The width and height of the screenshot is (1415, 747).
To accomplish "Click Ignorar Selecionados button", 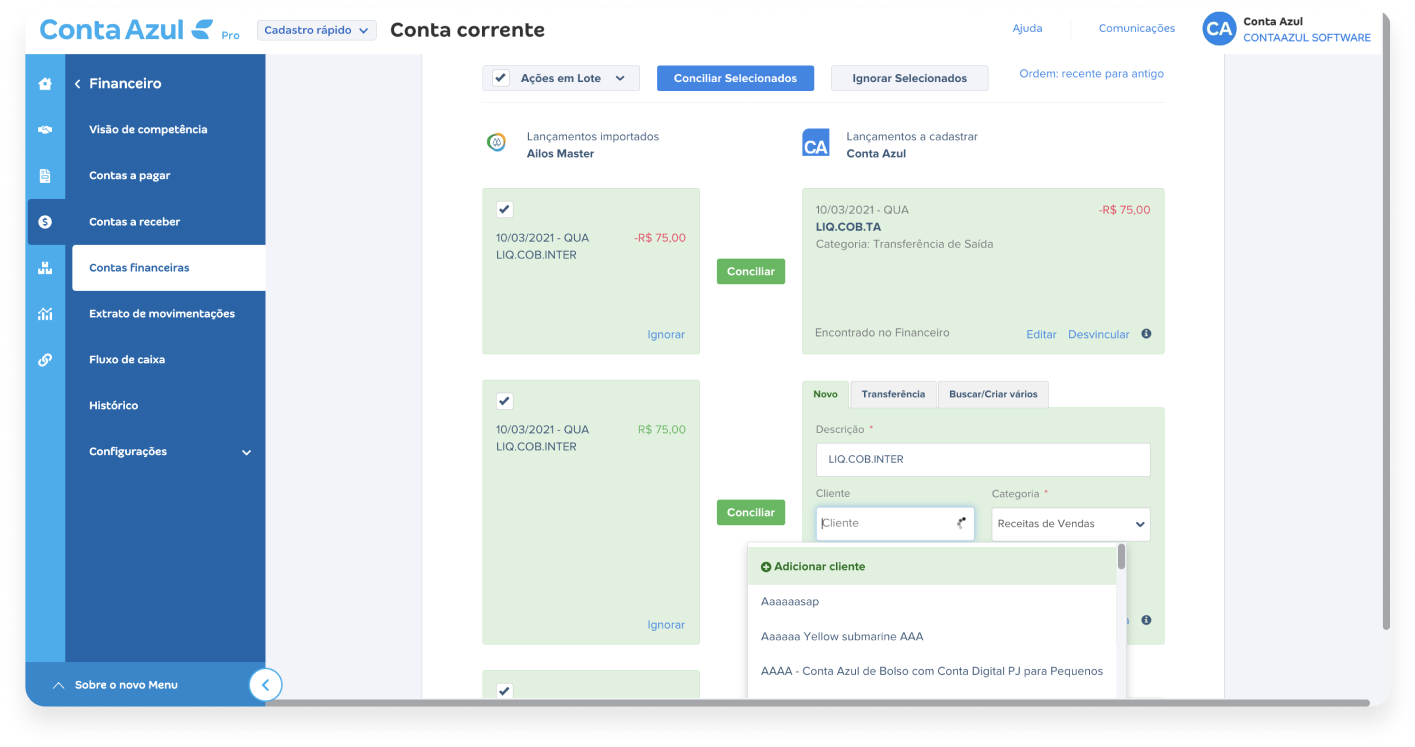I will pyautogui.click(x=909, y=78).
